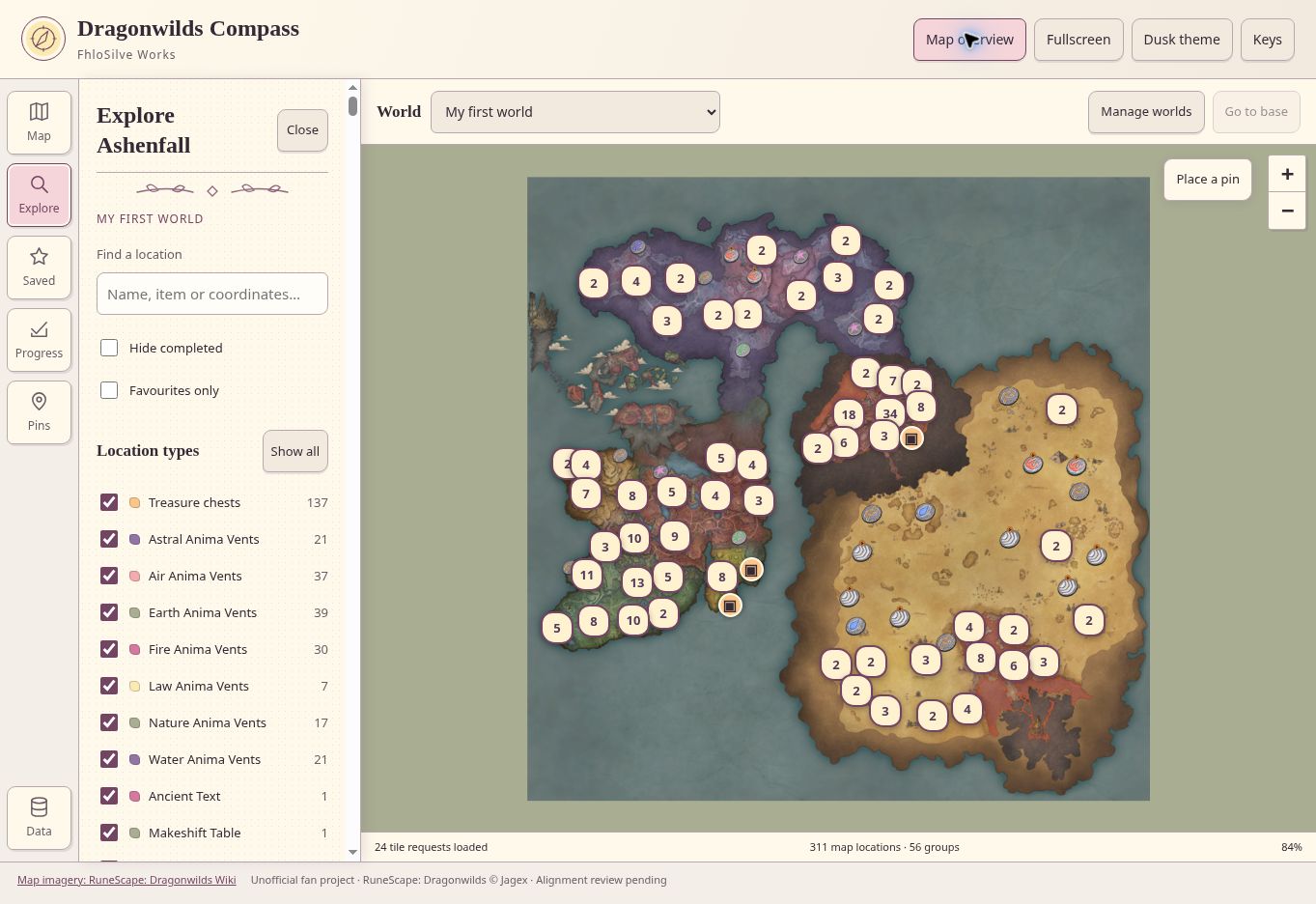Click the Go to base button
Screen dimensions: 1316x904
click(x=1256, y=112)
